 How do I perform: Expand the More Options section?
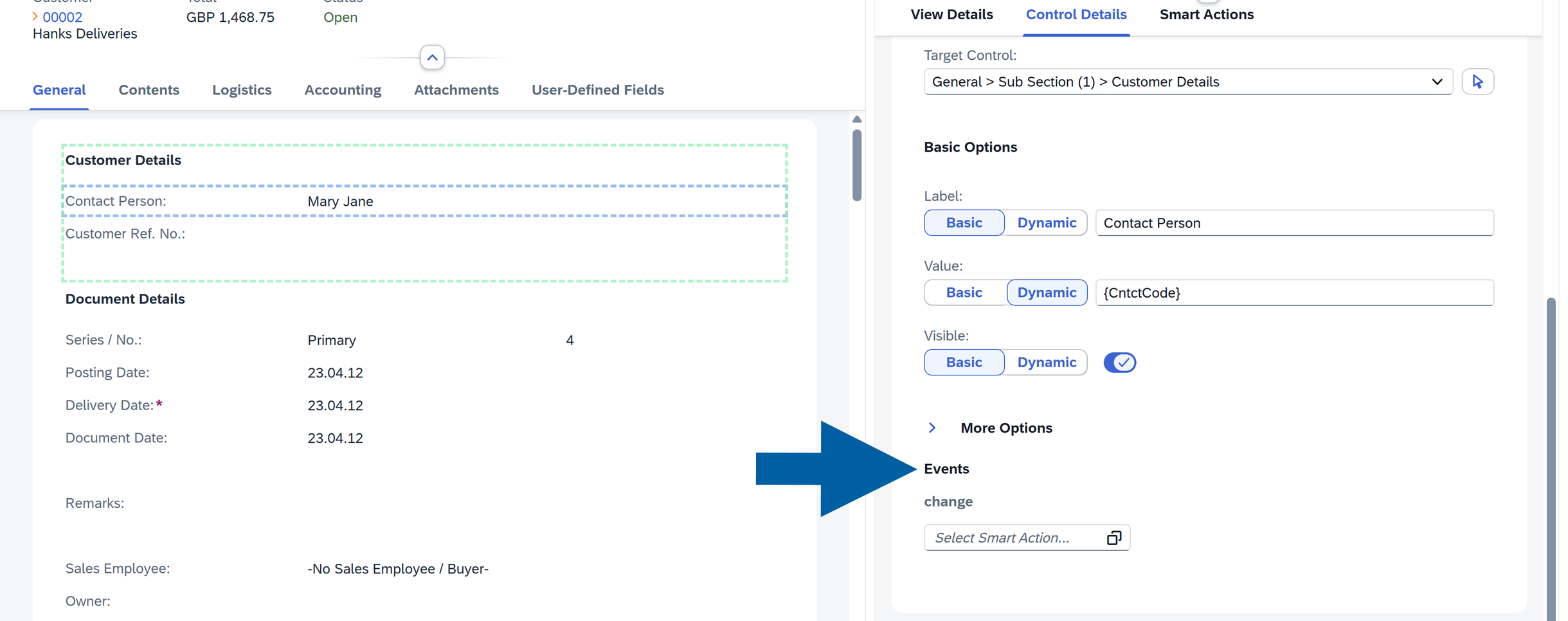tap(932, 427)
